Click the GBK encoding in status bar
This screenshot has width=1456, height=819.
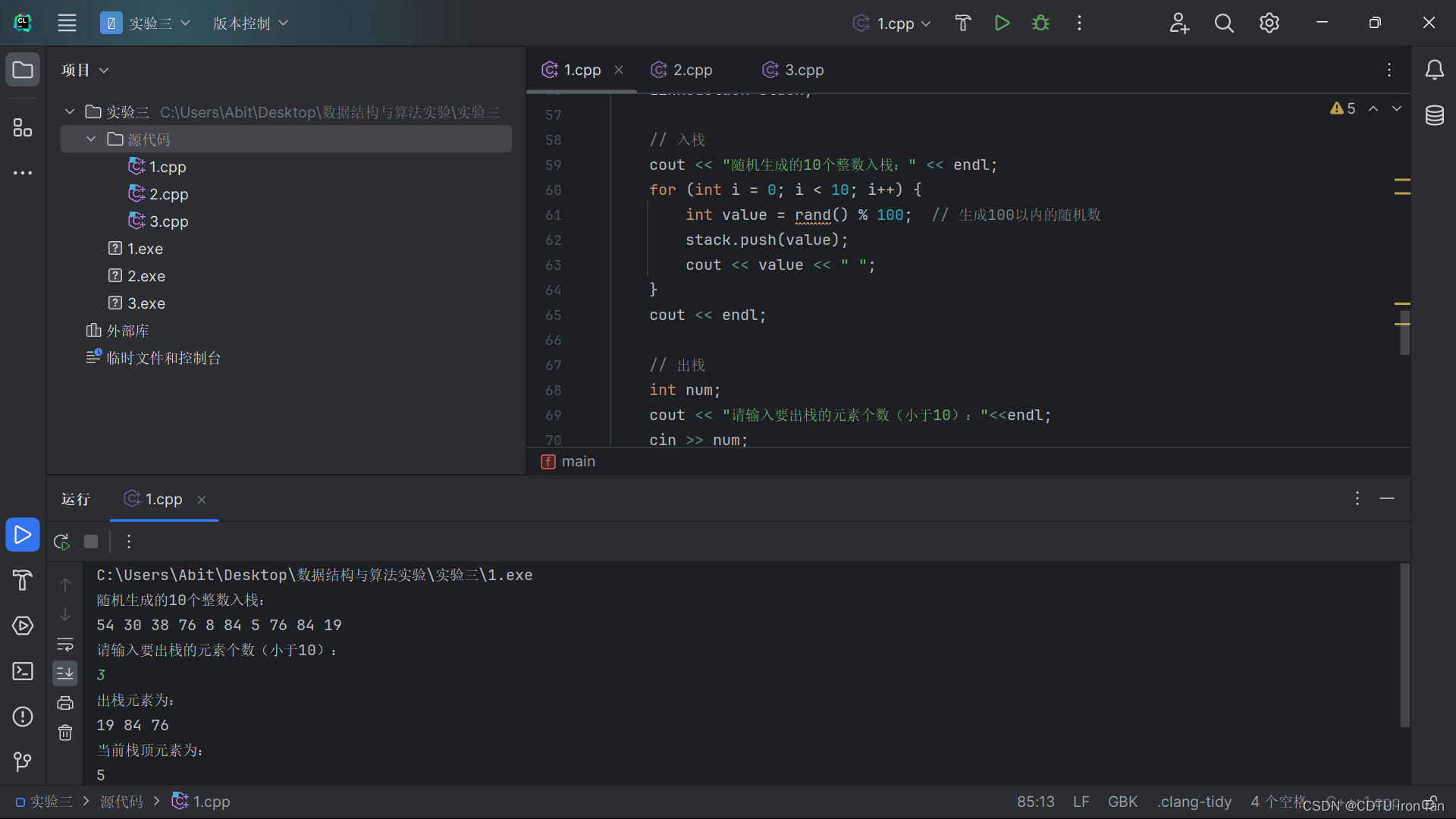(1122, 802)
